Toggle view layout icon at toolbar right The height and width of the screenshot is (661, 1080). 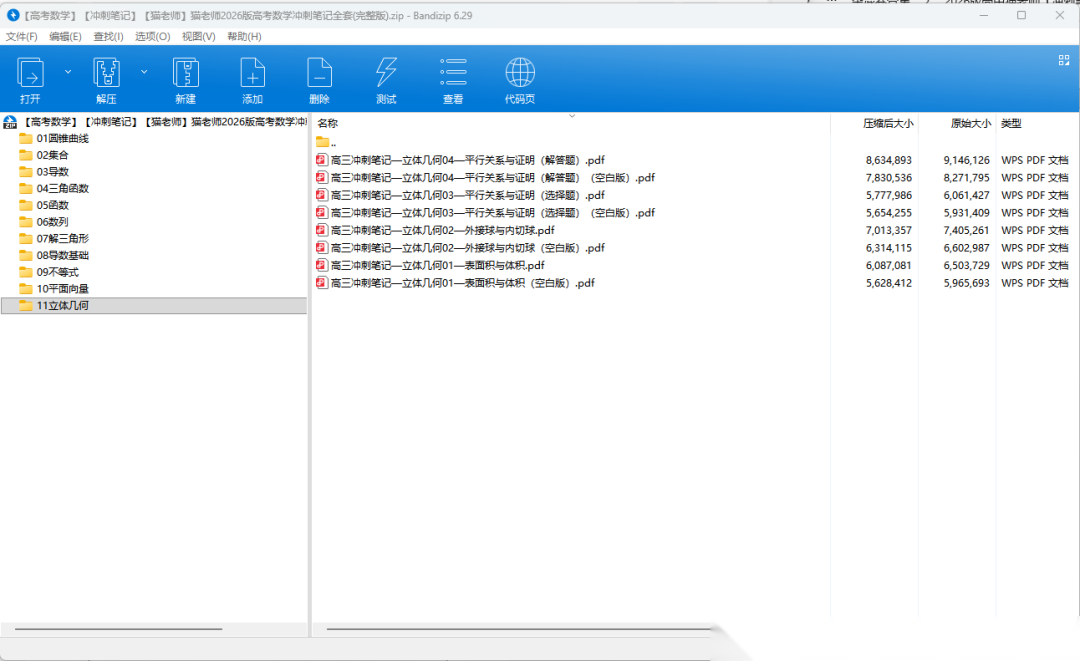pos(1064,61)
